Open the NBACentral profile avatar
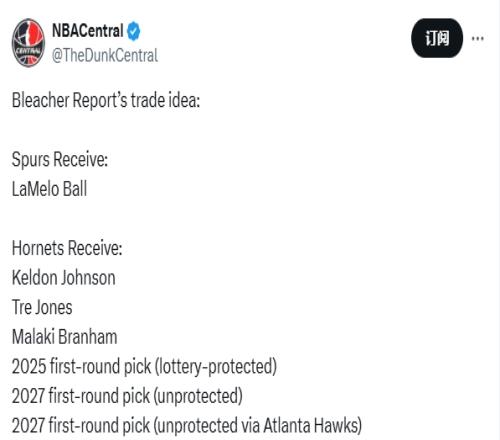Image resolution: width=500 pixels, height=440 pixels. pyautogui.click(x=28, y=43)
